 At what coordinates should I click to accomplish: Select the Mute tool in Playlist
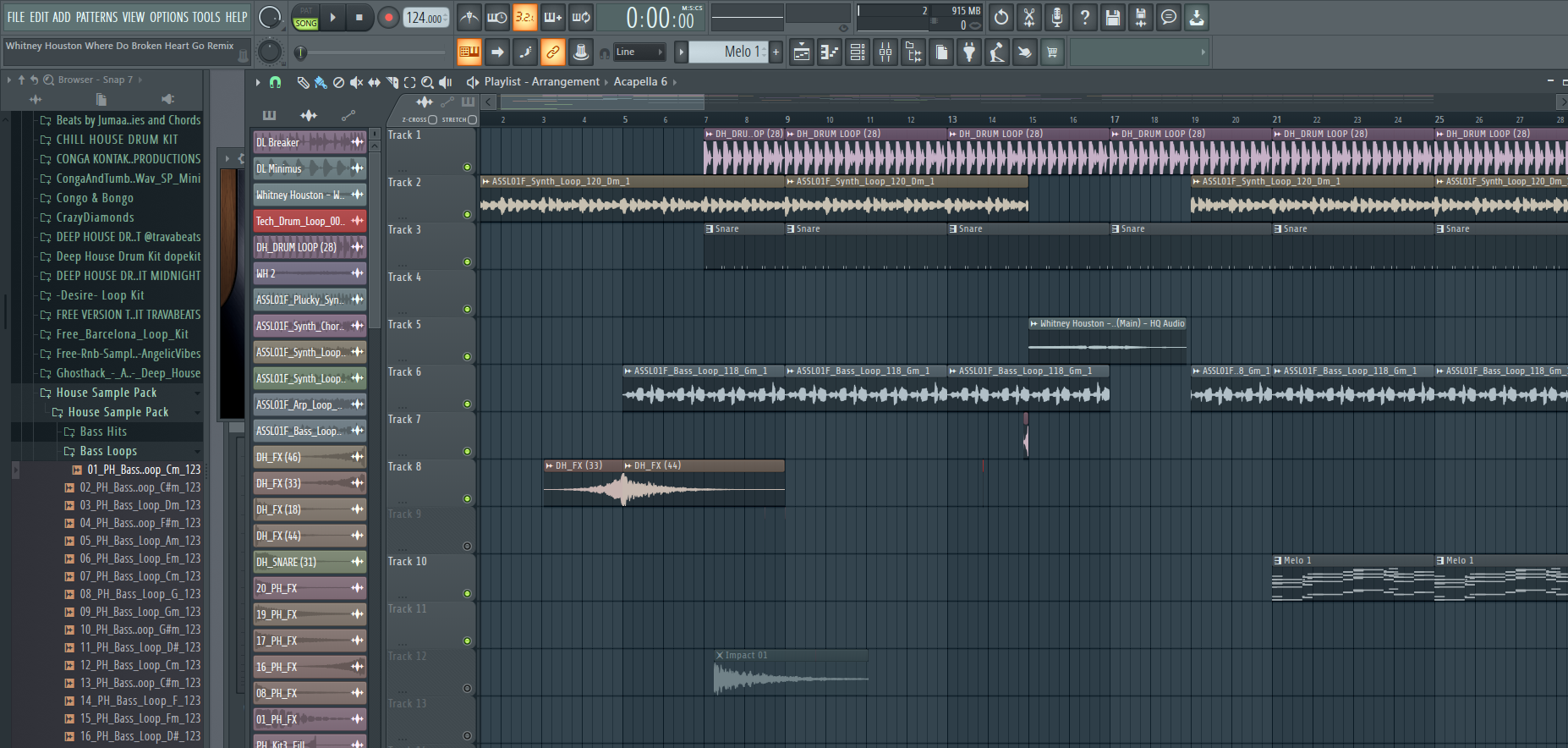[356, 82]
